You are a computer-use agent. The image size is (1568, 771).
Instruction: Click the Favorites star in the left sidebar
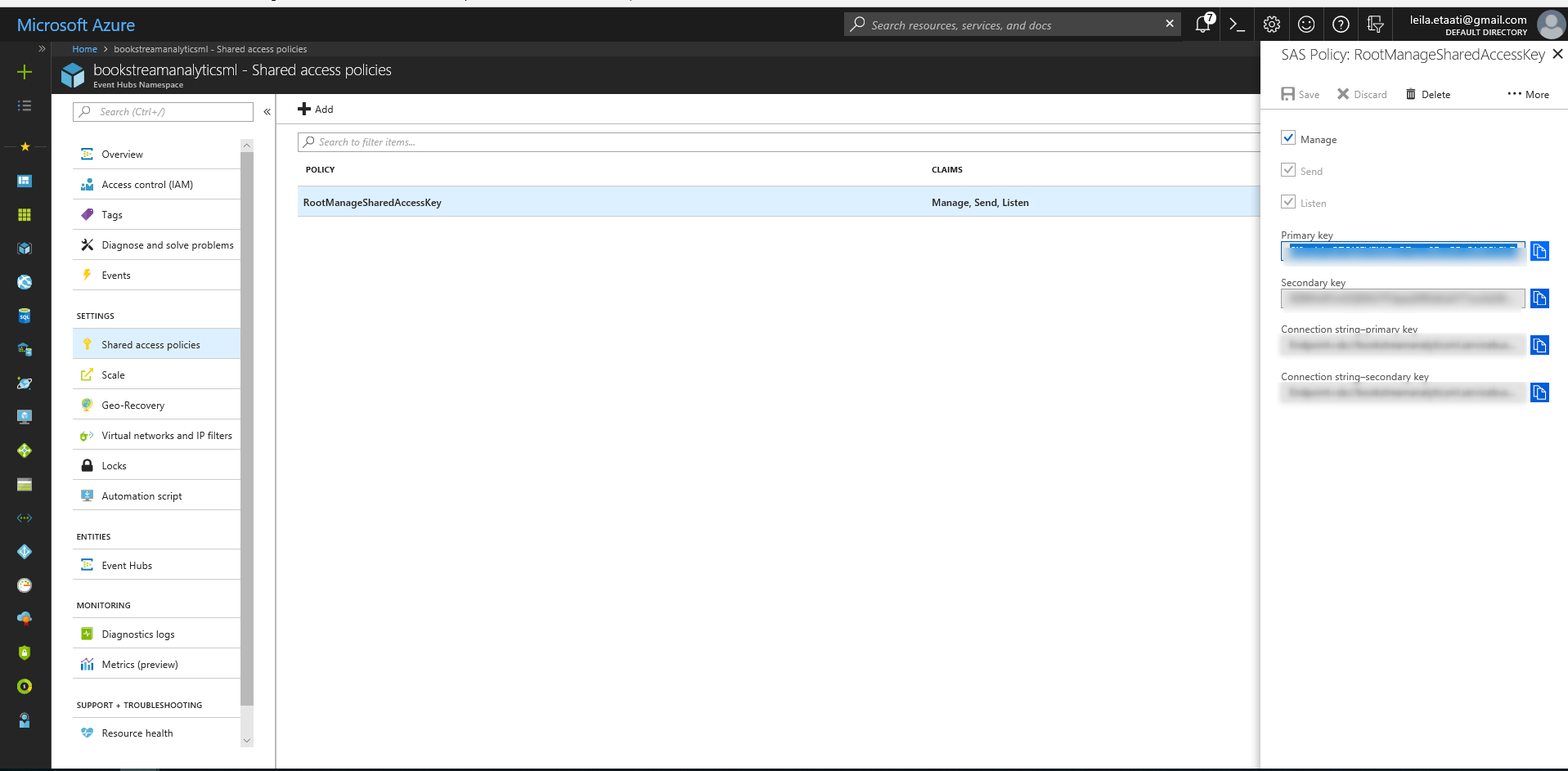(25, 147)
